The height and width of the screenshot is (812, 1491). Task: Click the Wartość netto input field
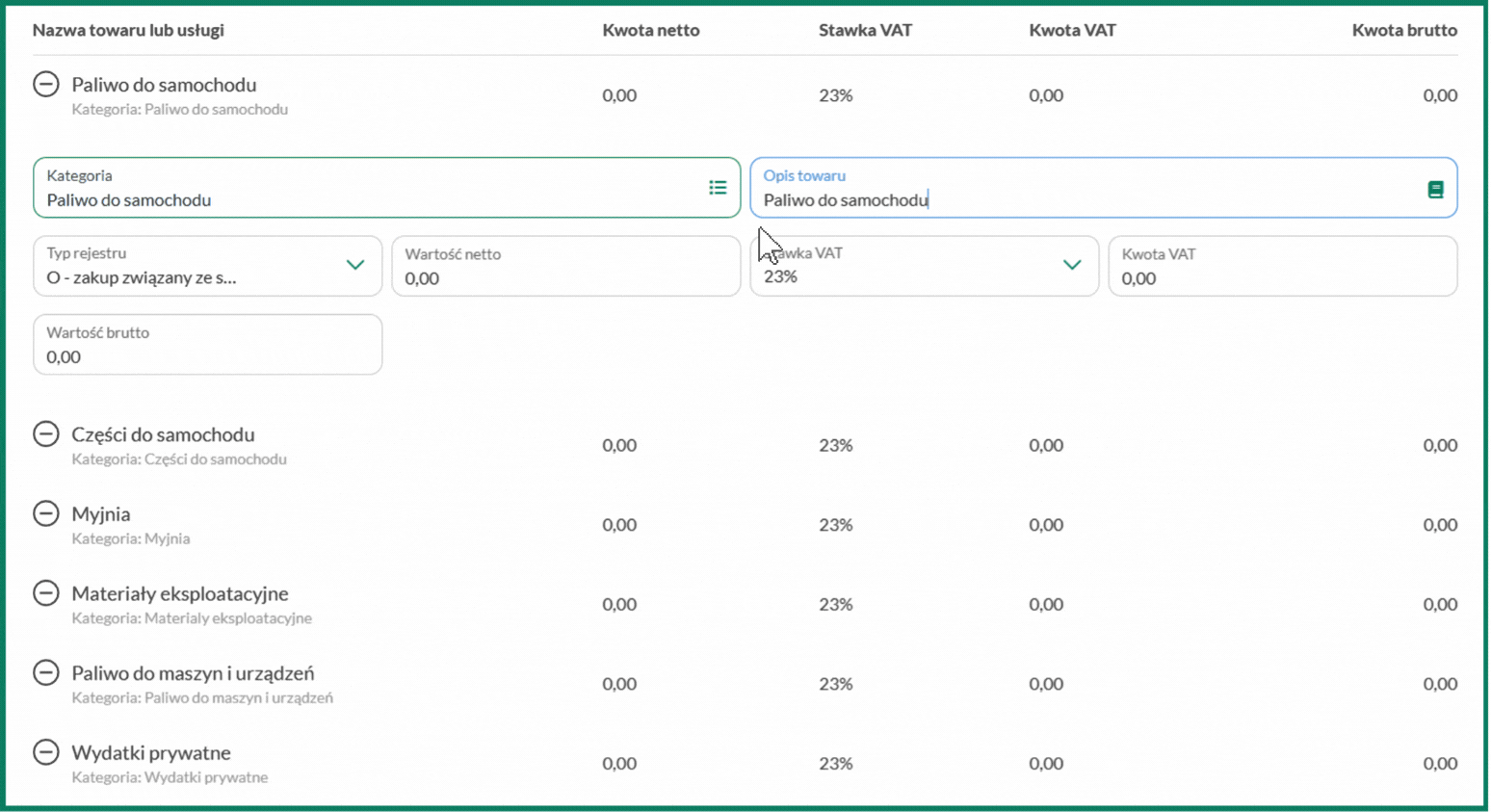(x=565, y=266)
